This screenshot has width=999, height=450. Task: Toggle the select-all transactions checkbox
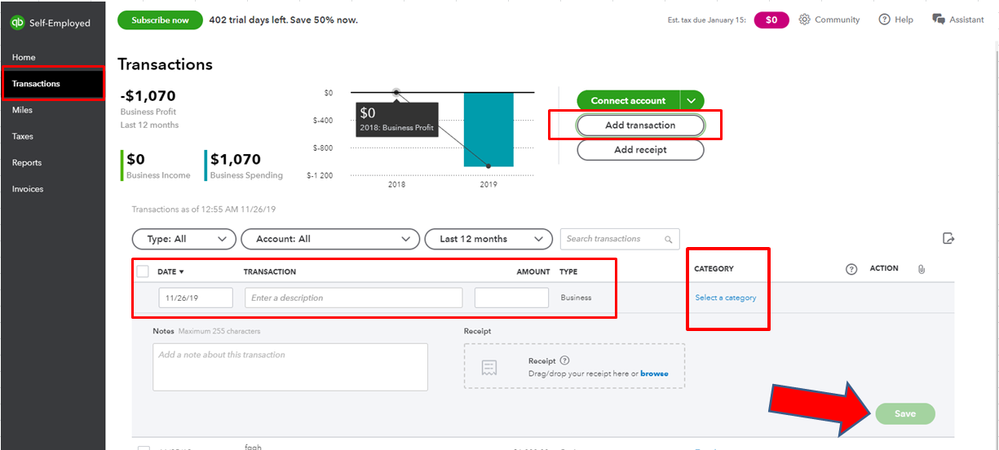point(142,271)
